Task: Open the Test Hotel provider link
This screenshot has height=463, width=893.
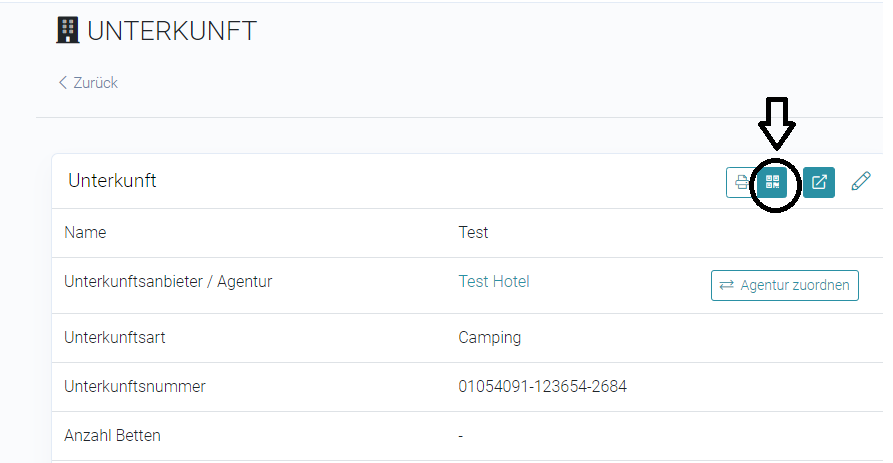Action: point(494,281)
